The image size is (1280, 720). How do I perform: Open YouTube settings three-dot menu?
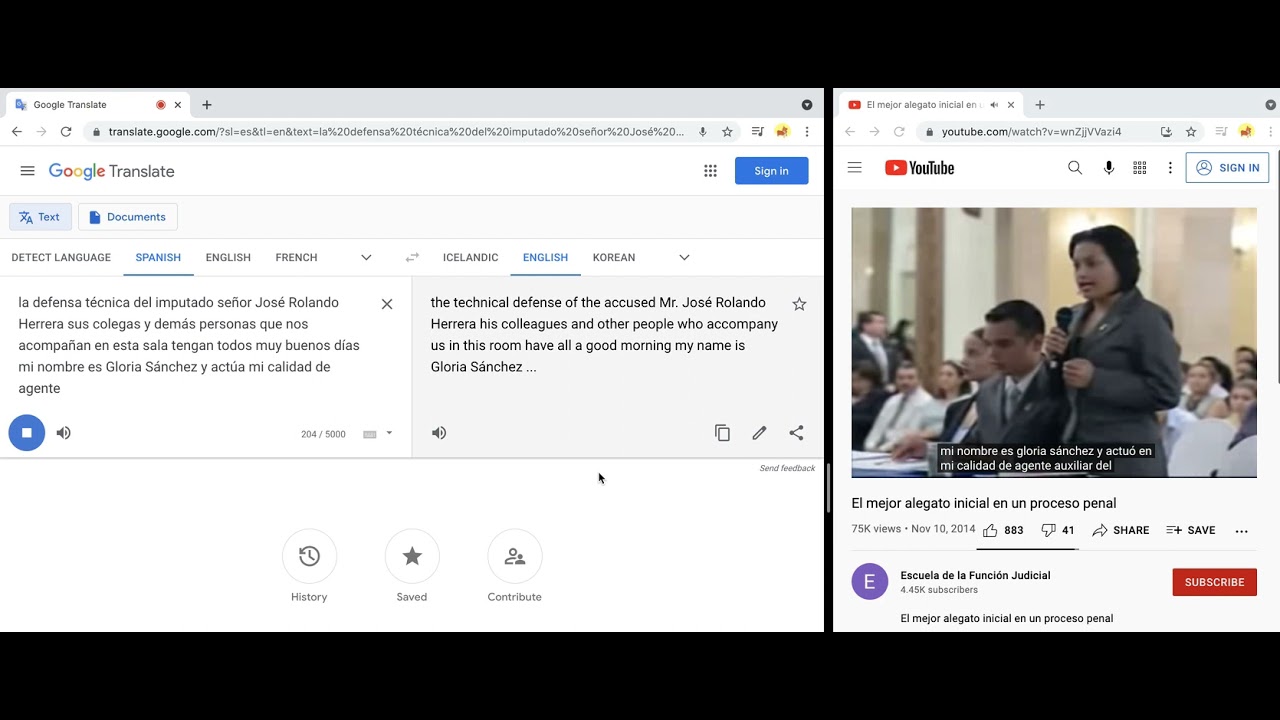point(1170,168)
